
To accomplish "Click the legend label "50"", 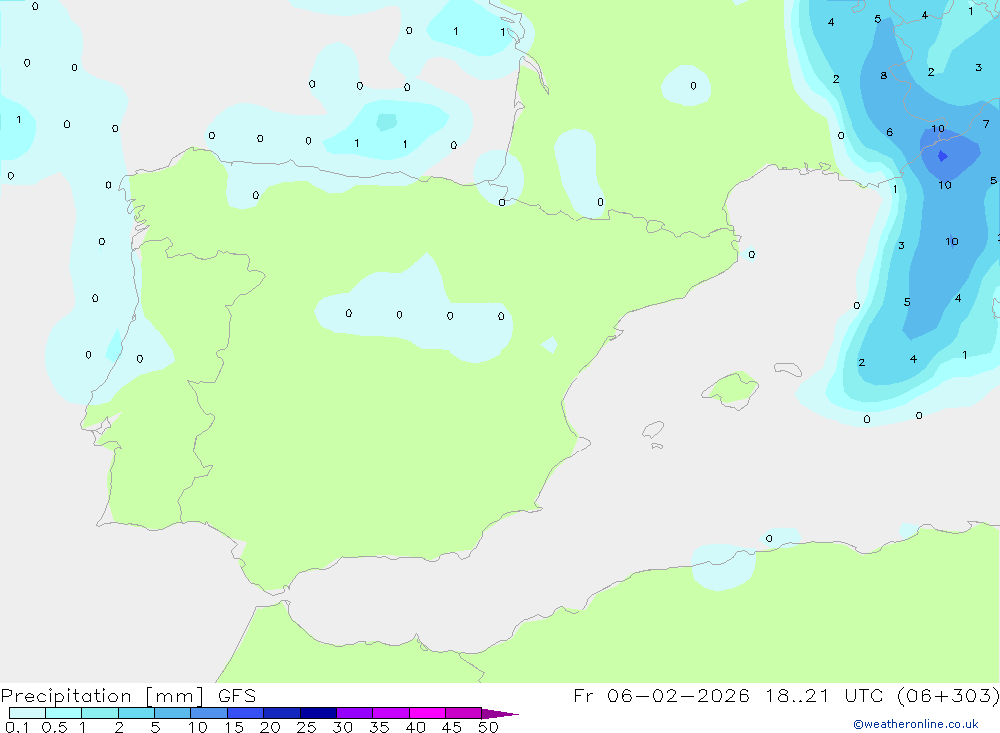I will 488,727.
